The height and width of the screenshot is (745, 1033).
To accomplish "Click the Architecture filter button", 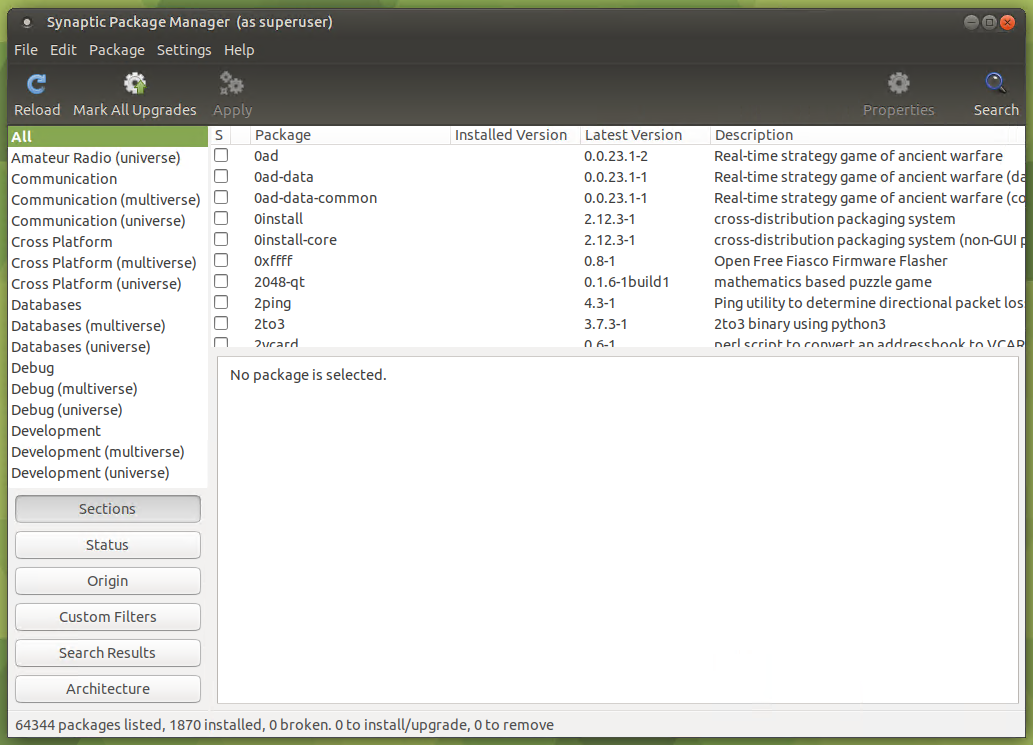I will coord(107,689).
